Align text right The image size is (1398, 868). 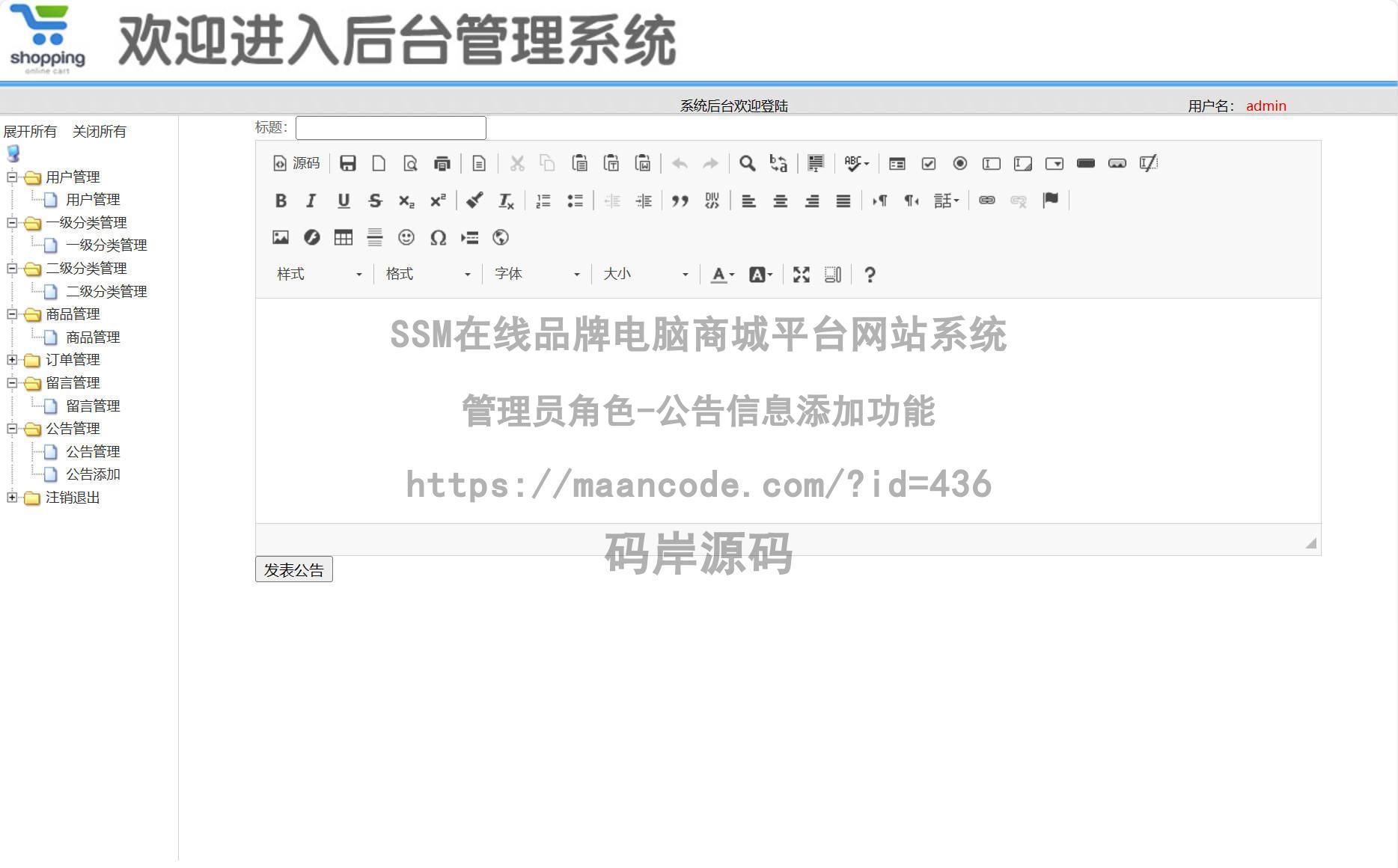(x=811, y=201)
